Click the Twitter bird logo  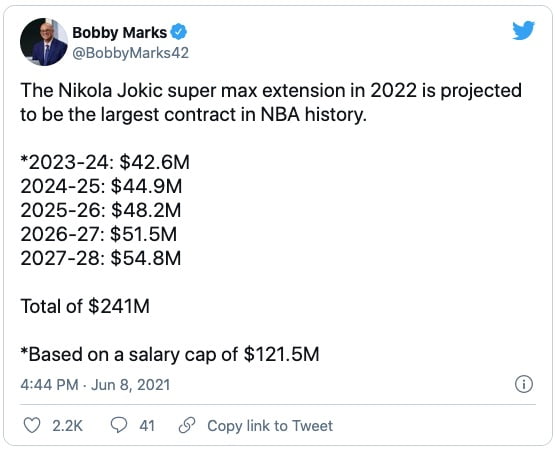(523, 30)
